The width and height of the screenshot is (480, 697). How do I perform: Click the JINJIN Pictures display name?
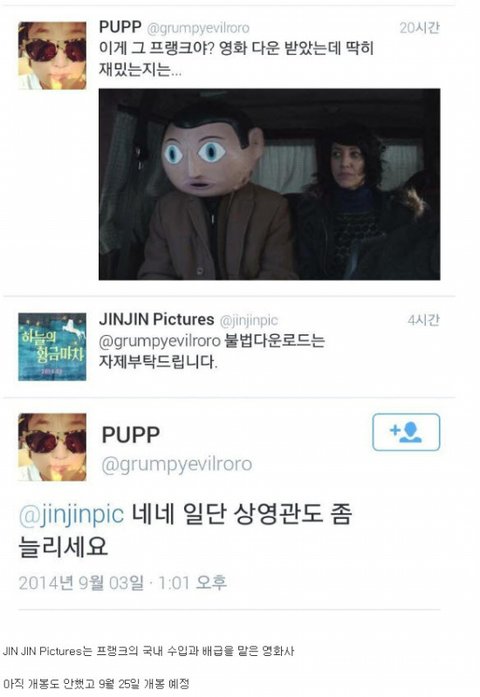tap(156, 319)
